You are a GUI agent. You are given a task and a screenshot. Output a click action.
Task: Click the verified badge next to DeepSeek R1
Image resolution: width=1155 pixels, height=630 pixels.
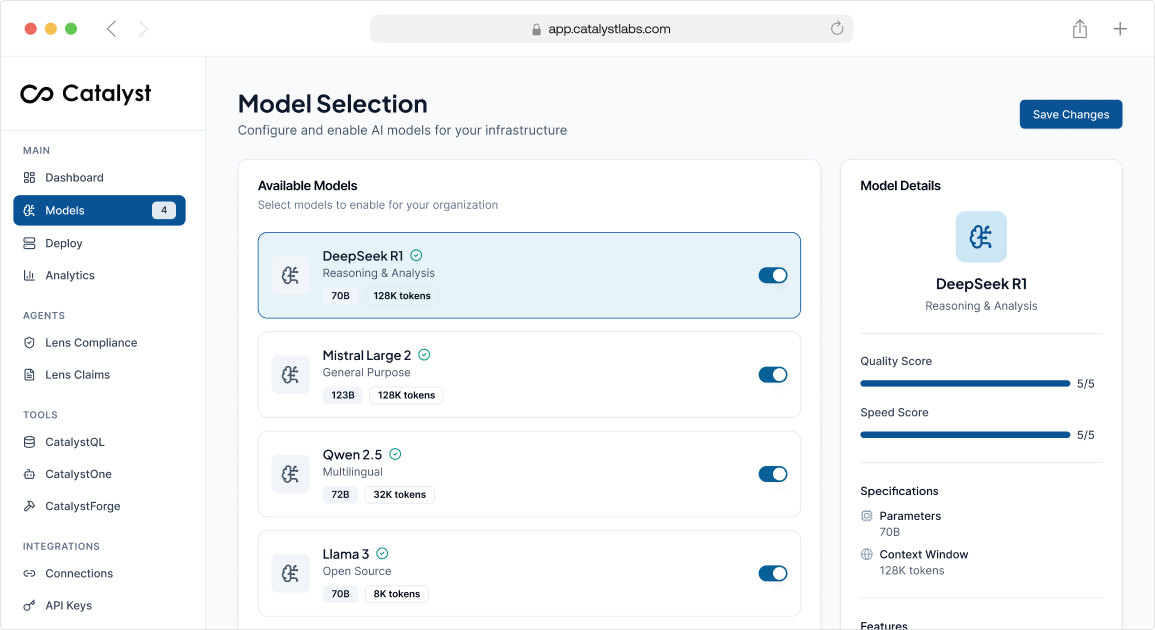click(x=416, y=256)
